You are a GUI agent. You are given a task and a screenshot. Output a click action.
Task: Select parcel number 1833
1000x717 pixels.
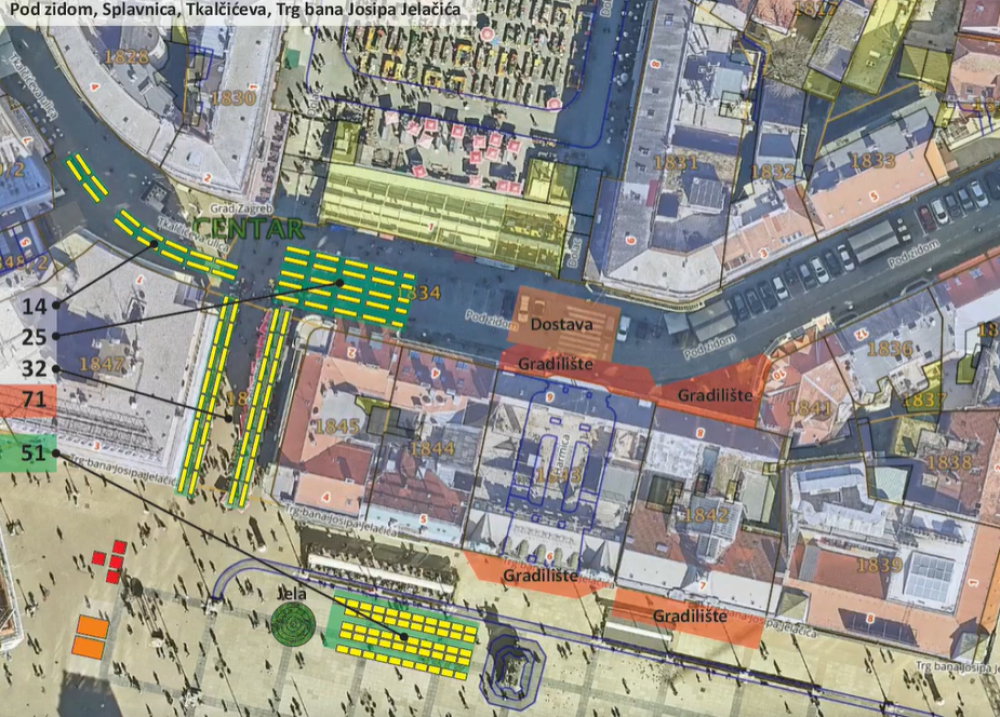click(x=872, y=160)
